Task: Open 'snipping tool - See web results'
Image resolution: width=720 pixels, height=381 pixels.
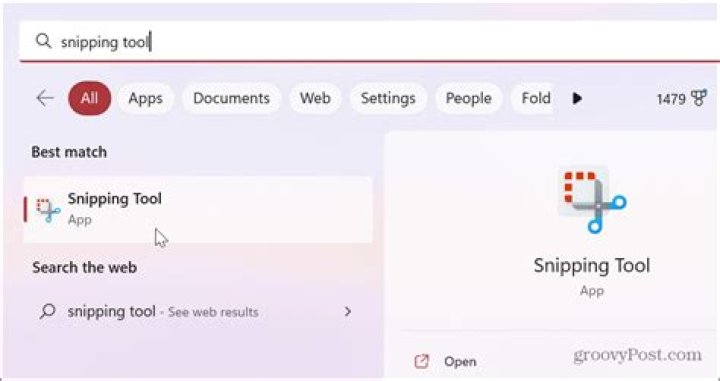Action: click(198, 312)
